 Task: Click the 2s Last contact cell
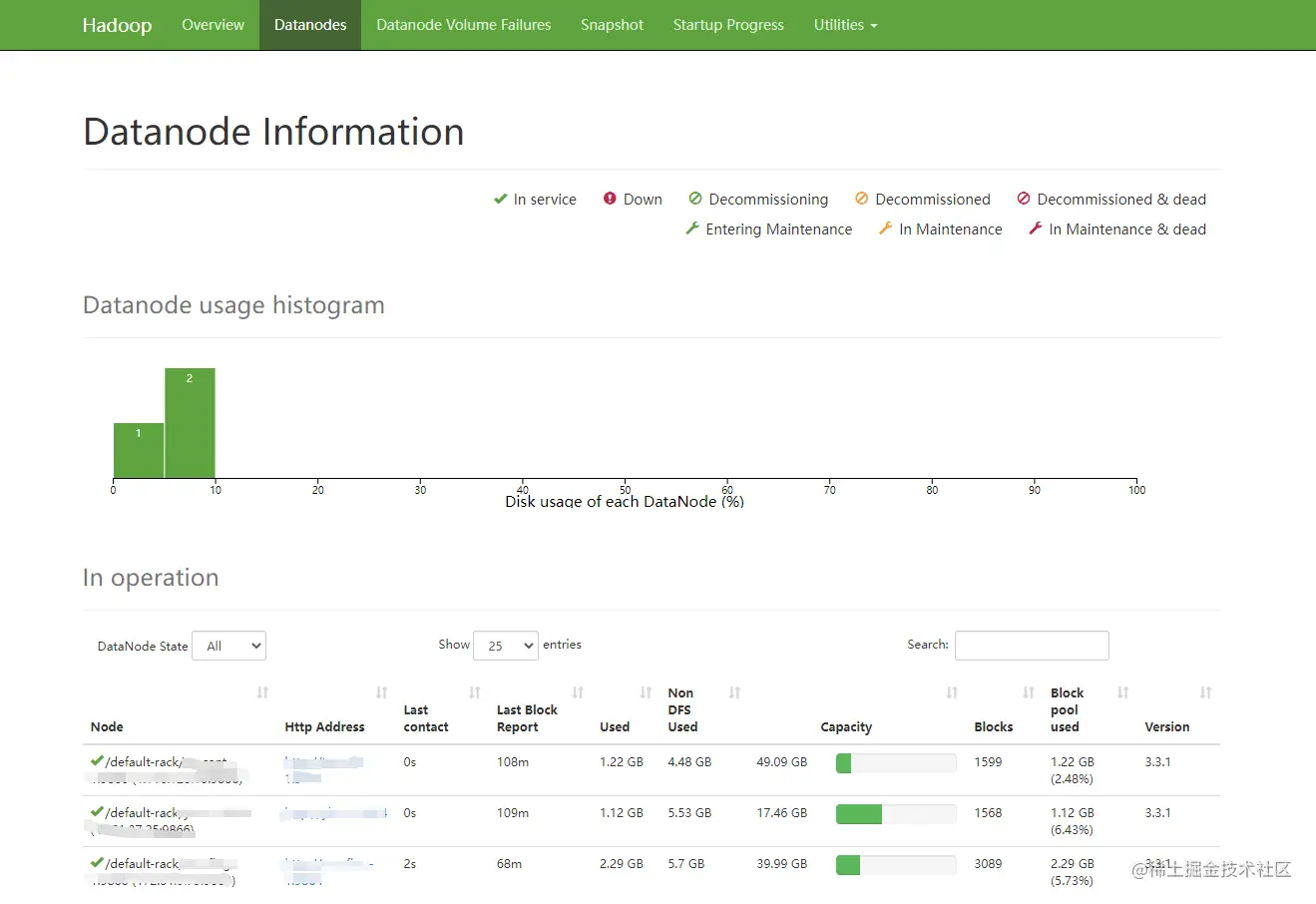409,864
